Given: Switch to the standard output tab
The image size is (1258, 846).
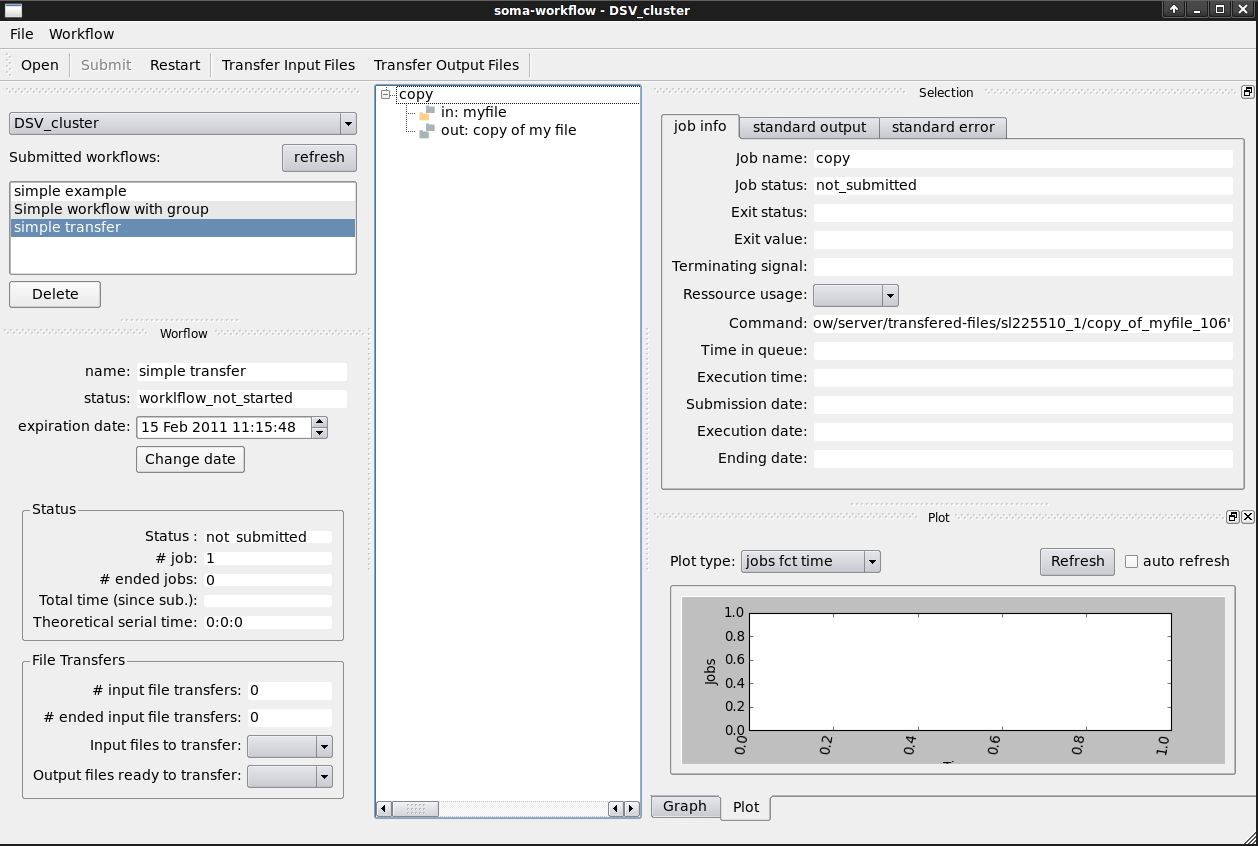Looking at the screenshot, I should [809, 127].
